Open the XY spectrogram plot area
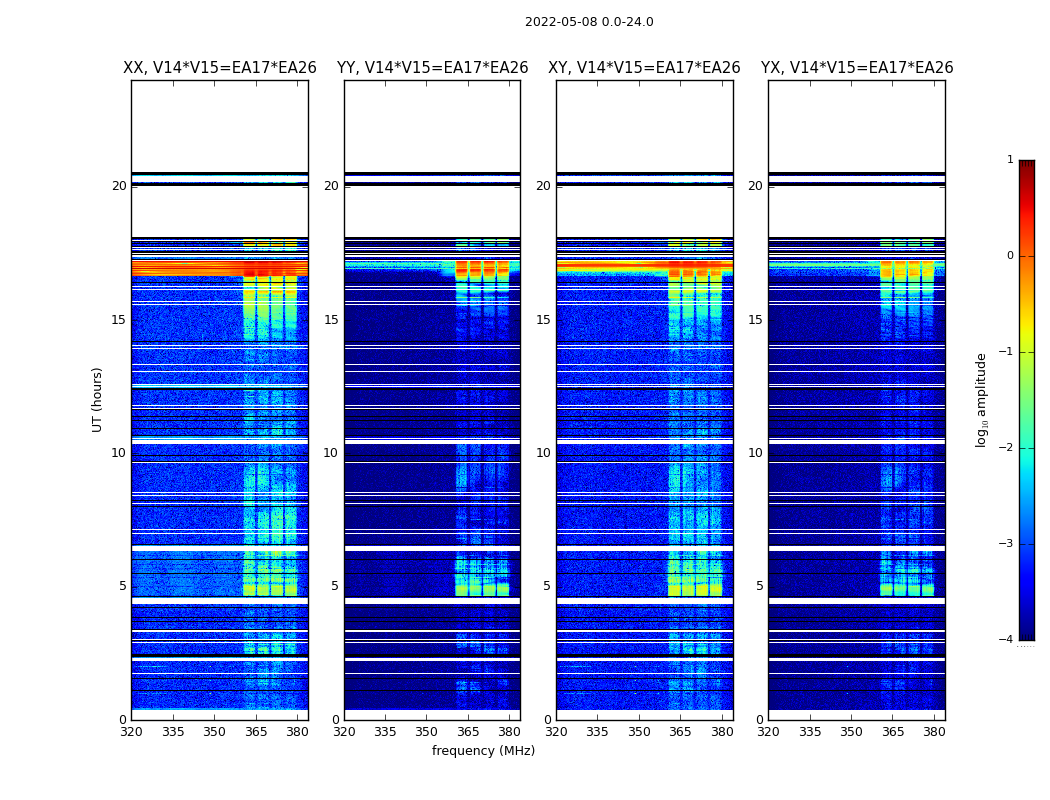The width and height of the screenshot is (1050, 800). tap(644, 400)
